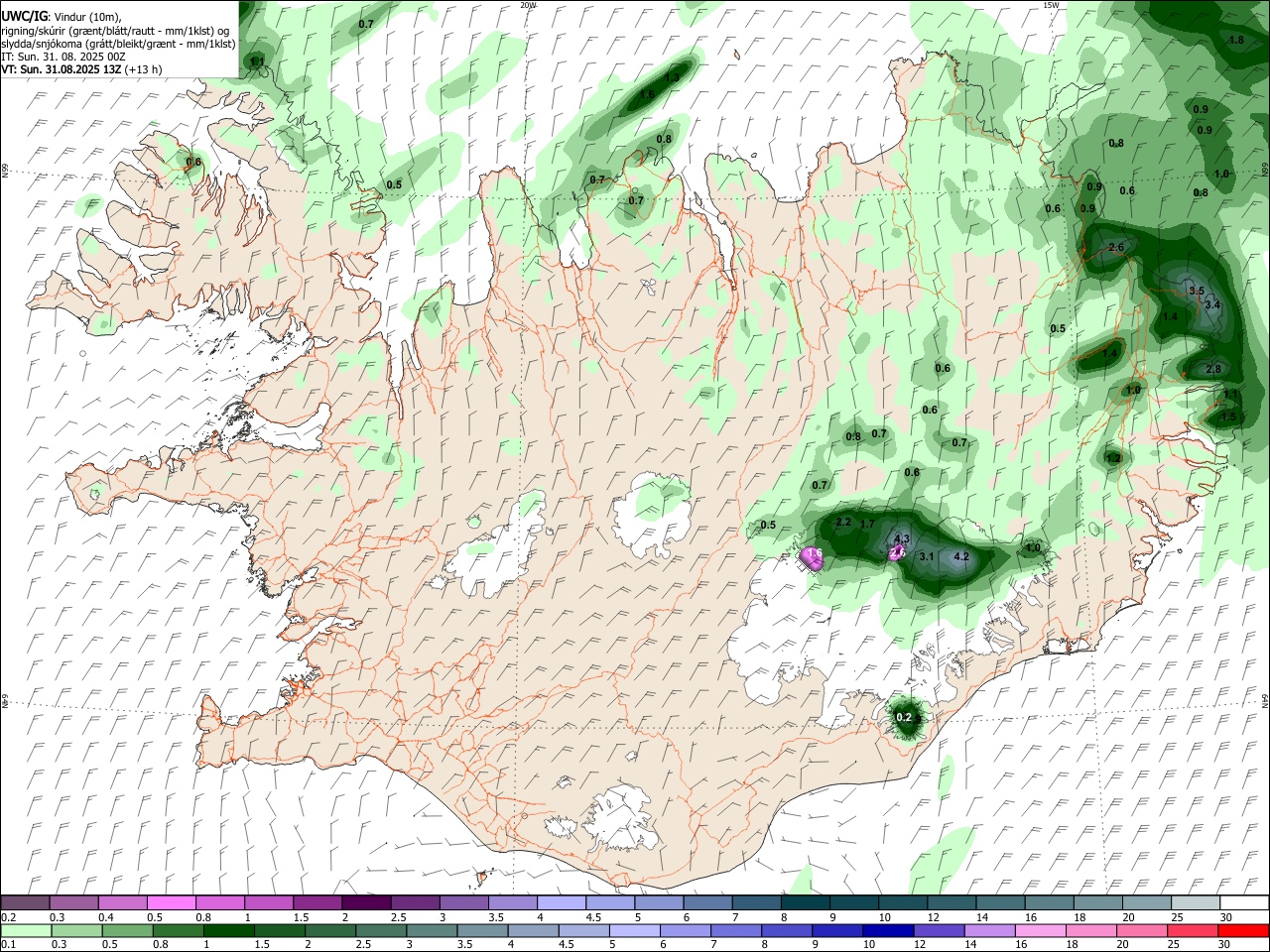
Task: Click the 'slydda/snjókoma' legend description line
Action: [x=118, y=44]
